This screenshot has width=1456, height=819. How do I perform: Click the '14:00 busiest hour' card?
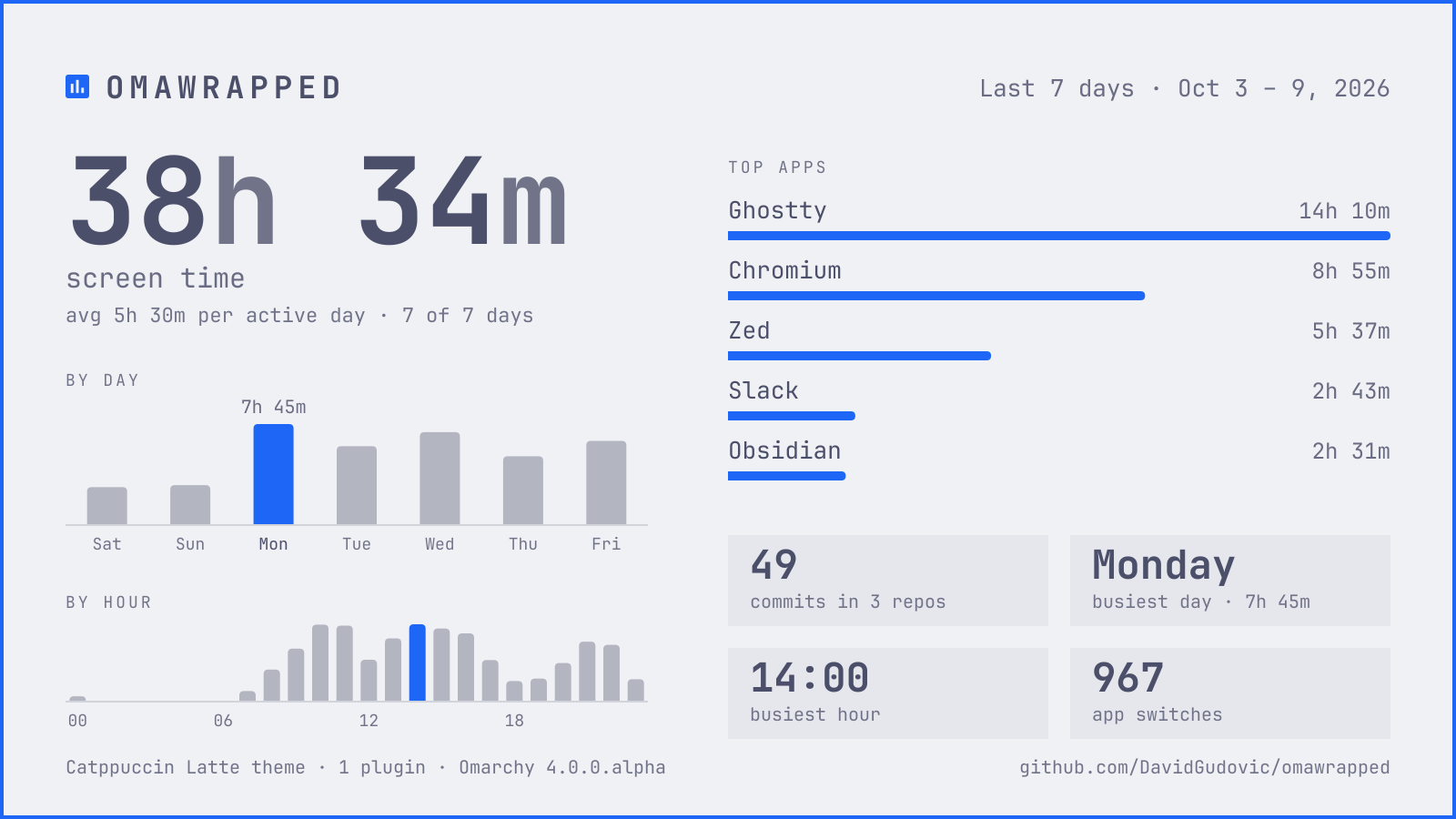pyautogui.click(x=888, y=693)
